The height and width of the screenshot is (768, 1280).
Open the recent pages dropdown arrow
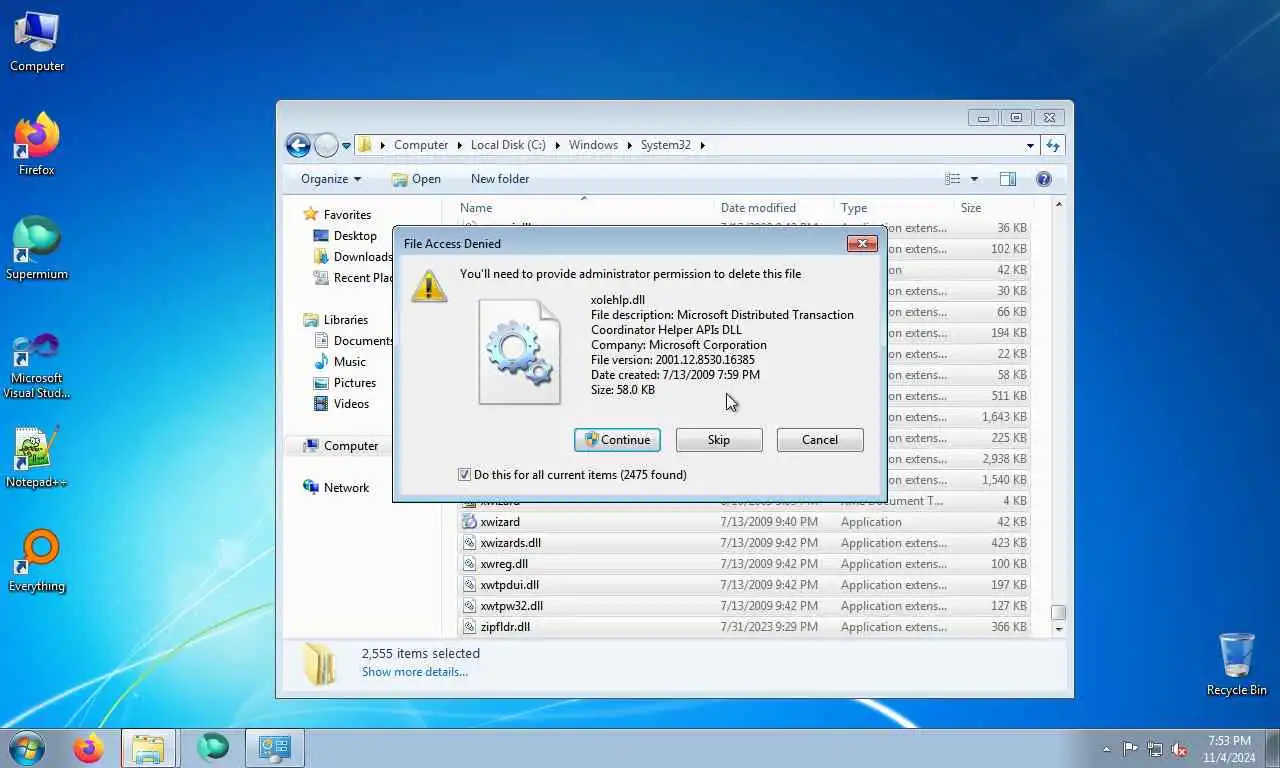[x=346, y=146]
